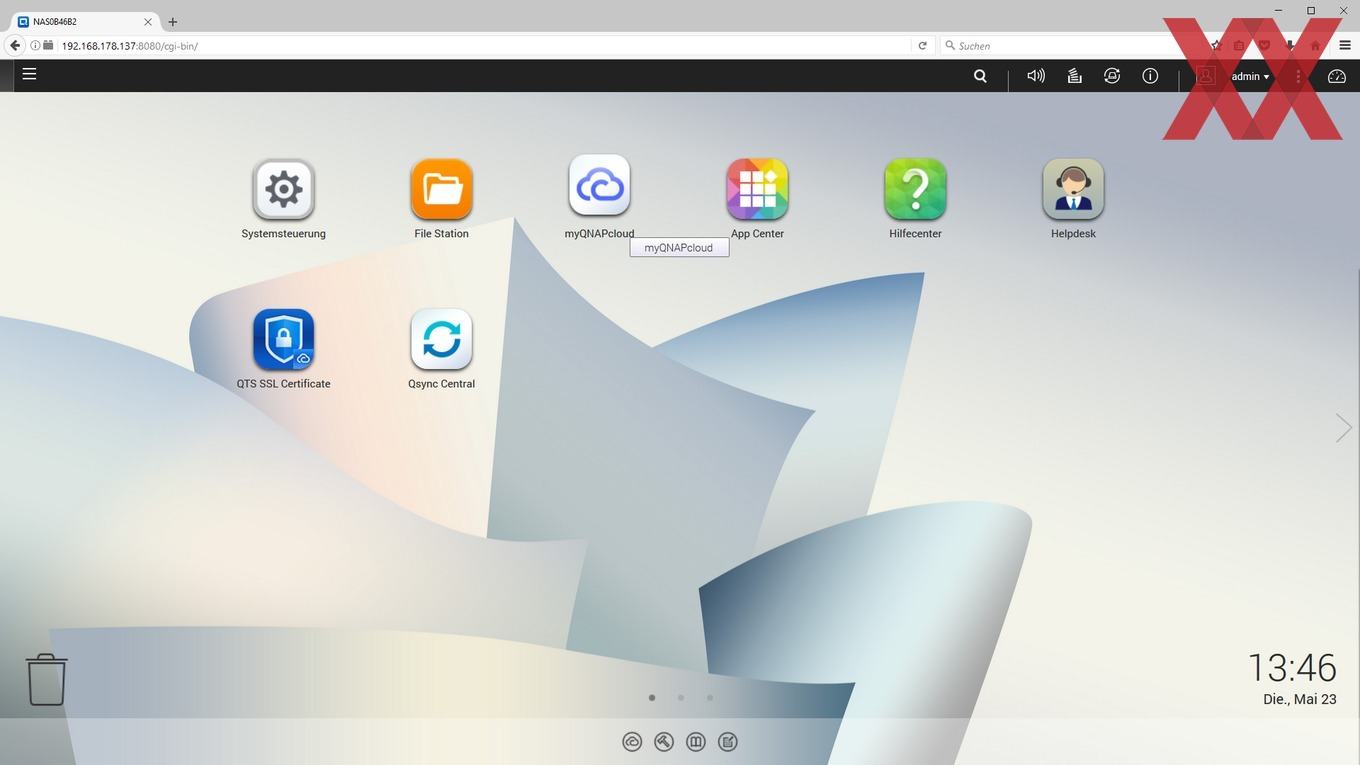The height and width of the screenshot is (765, 1360).
Task: Expand the admin user dropdown
Action: (1250, 76)
